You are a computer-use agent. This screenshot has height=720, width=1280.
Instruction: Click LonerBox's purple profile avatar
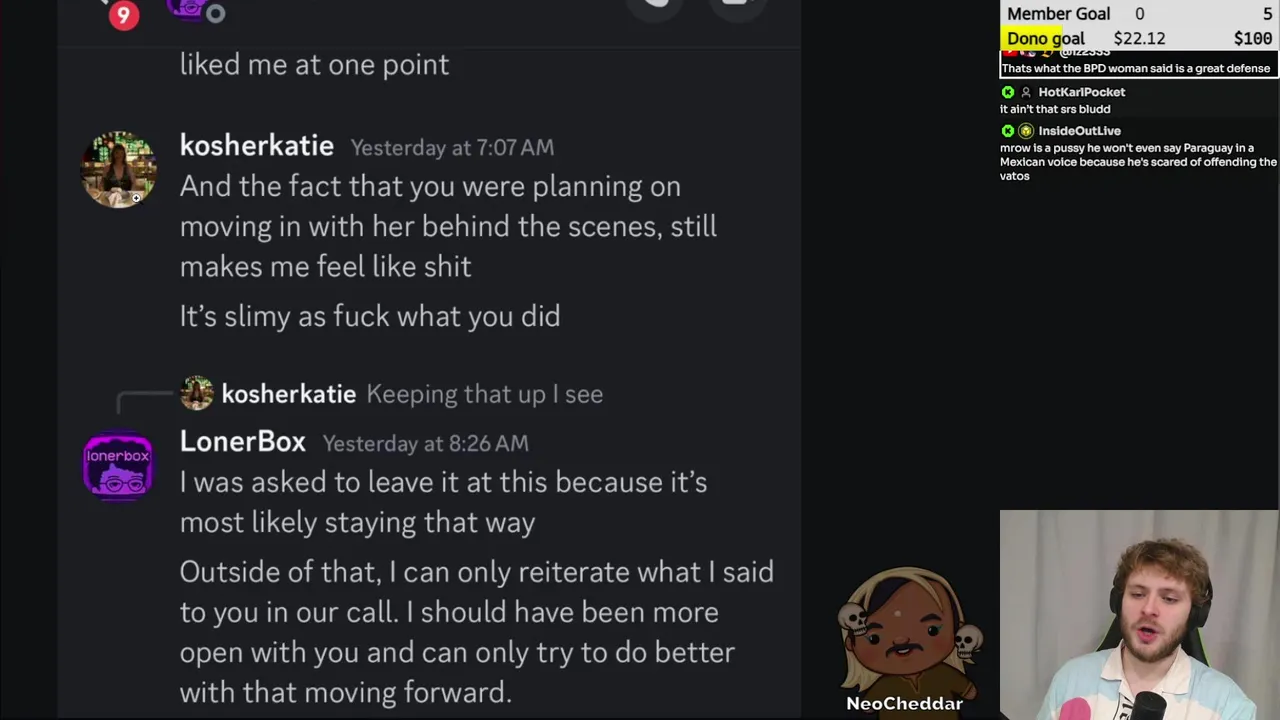pos(118,466)
